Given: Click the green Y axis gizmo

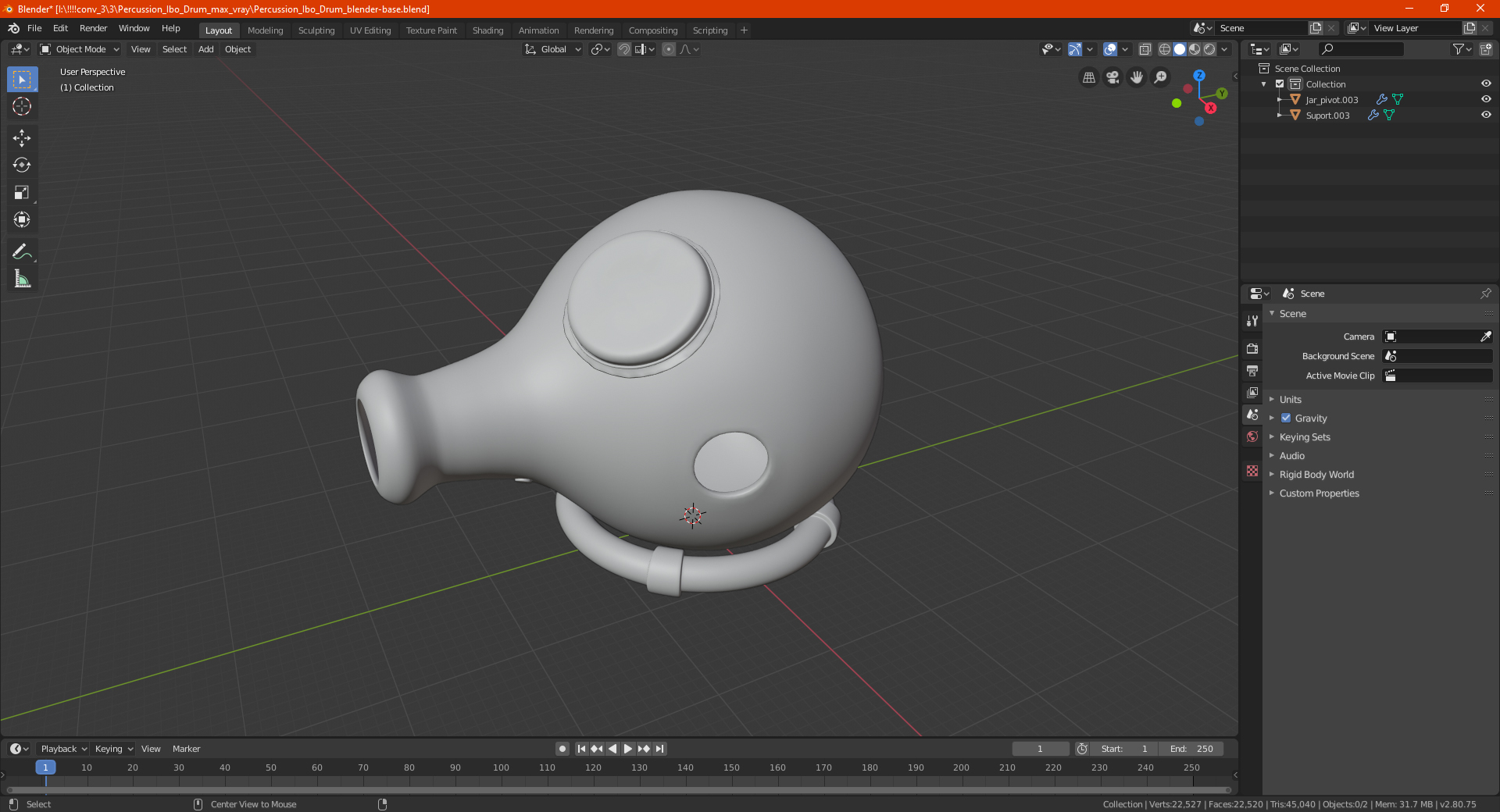Looking at the screenshot, I should pyautogui.click(x=1222, y=94).
